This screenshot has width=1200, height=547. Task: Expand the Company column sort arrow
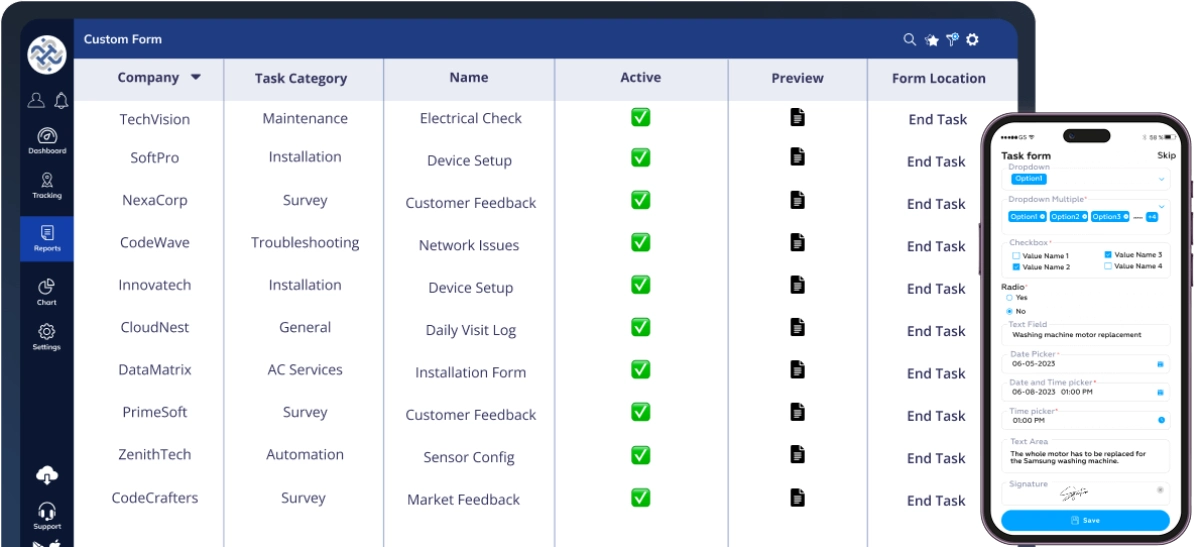coord(196,77)
